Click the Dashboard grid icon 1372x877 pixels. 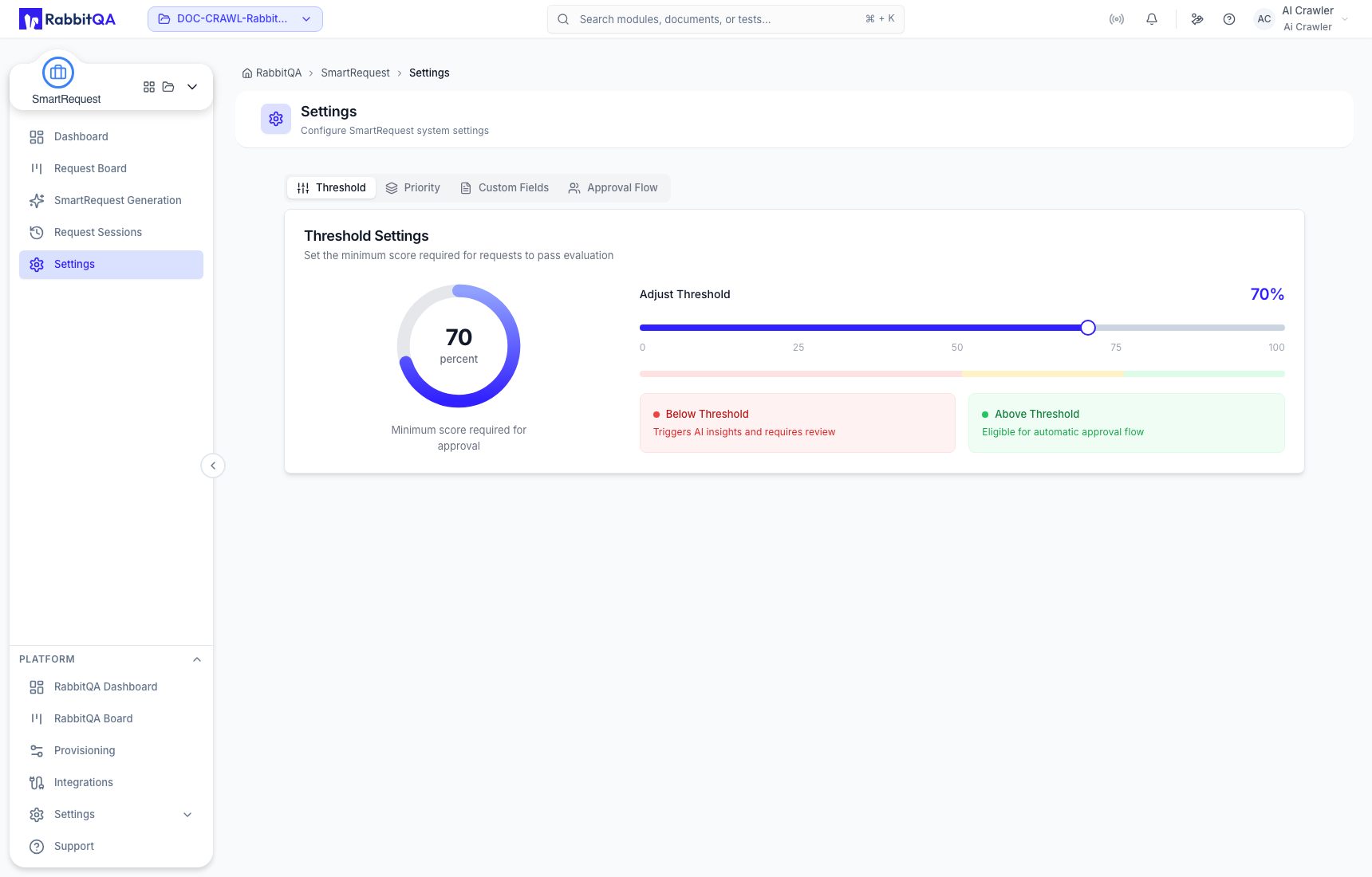(x=37, y=137)
